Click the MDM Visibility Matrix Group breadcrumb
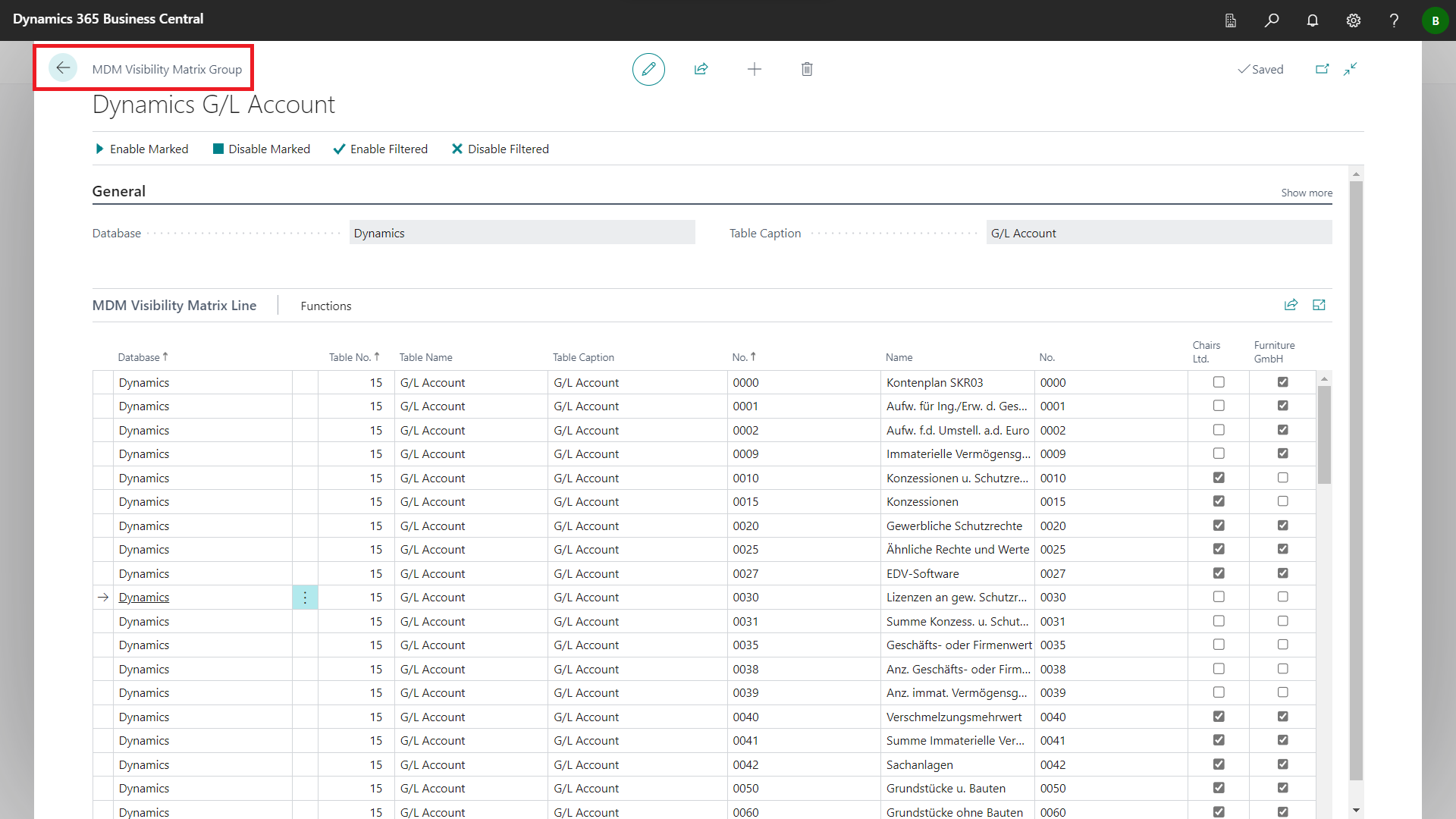The width and height of the screenshot is (1456, 819). [167, 69]
